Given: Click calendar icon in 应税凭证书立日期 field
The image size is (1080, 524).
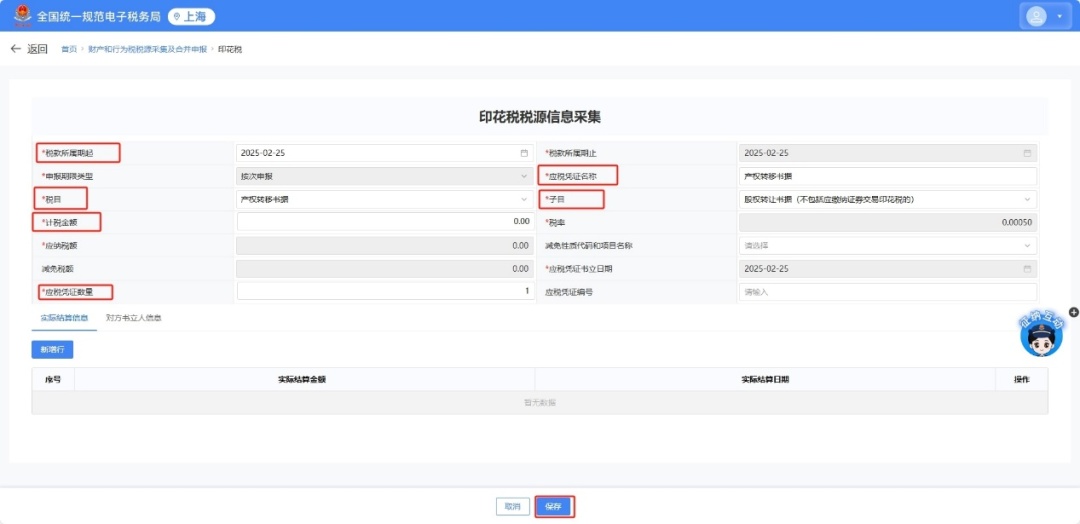Looking at the screenshot, I should coord(1027,269).
